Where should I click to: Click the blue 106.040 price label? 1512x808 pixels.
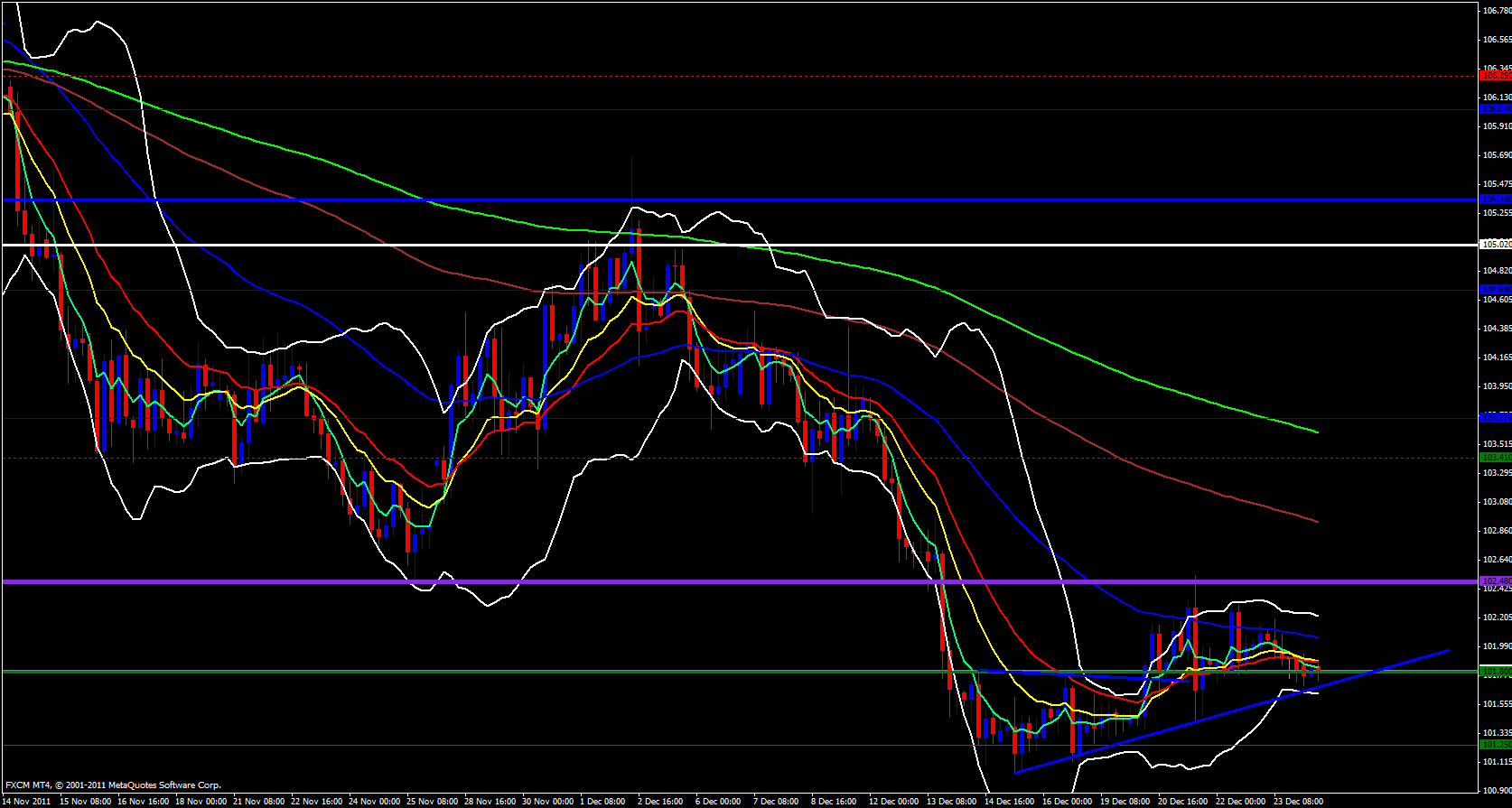click(x=1496, y=109)
